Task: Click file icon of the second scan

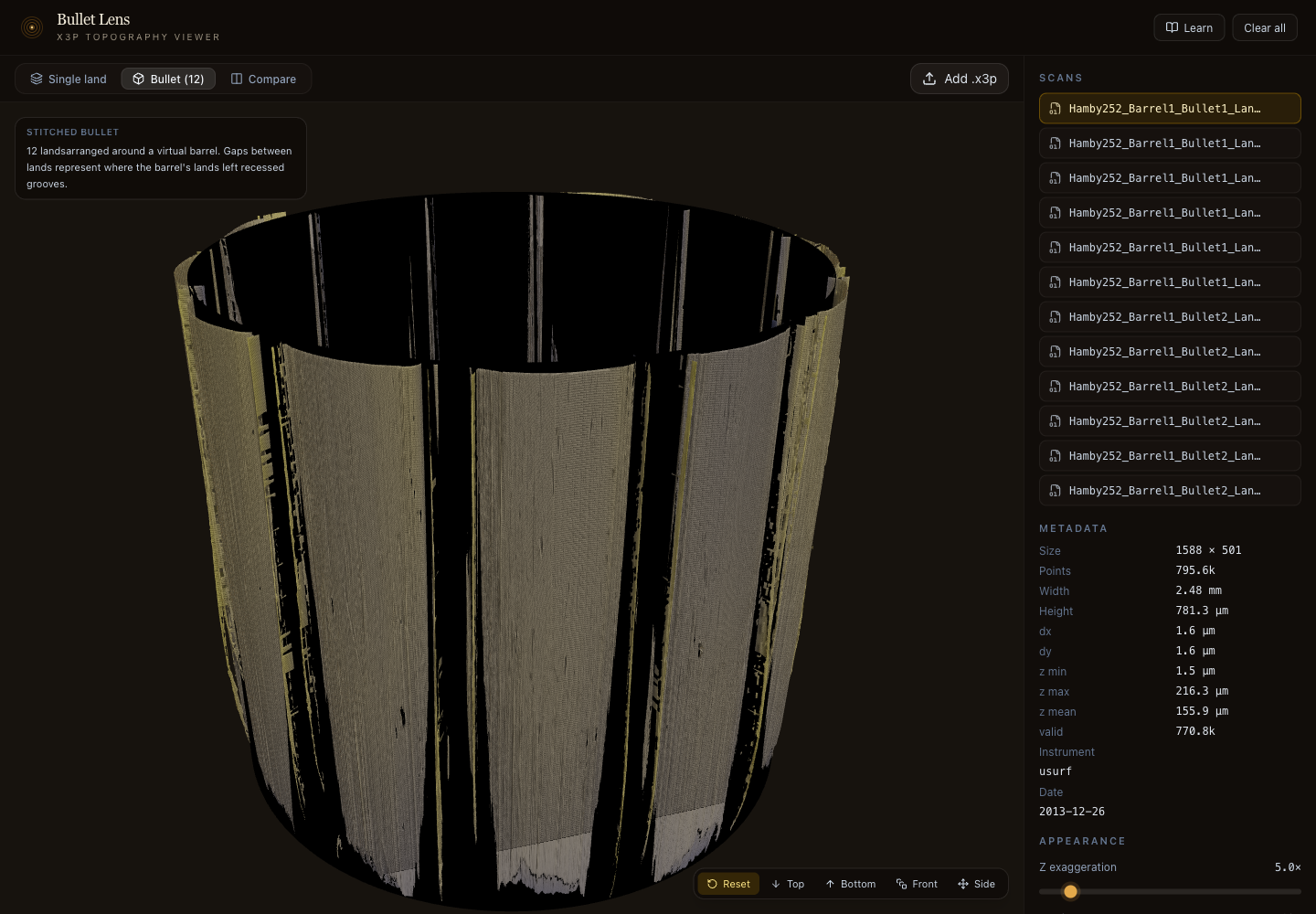Action: click(x=1055, y=143)
